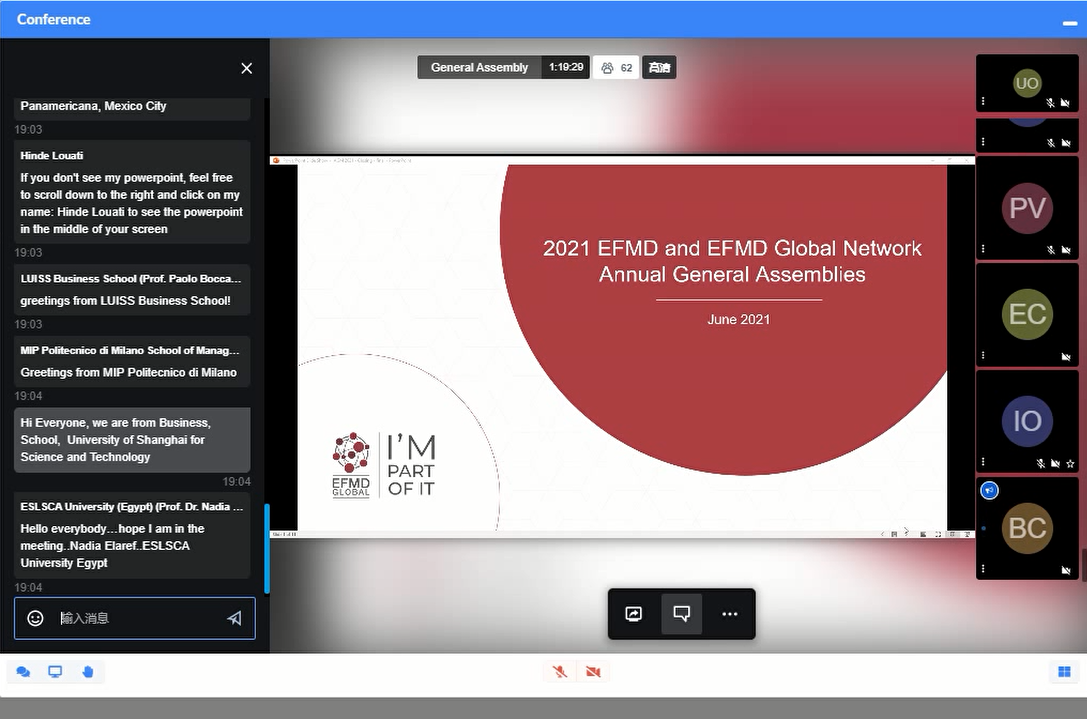
Task: Click the blue chat icon at bottom left
Action: click(23, 672)
